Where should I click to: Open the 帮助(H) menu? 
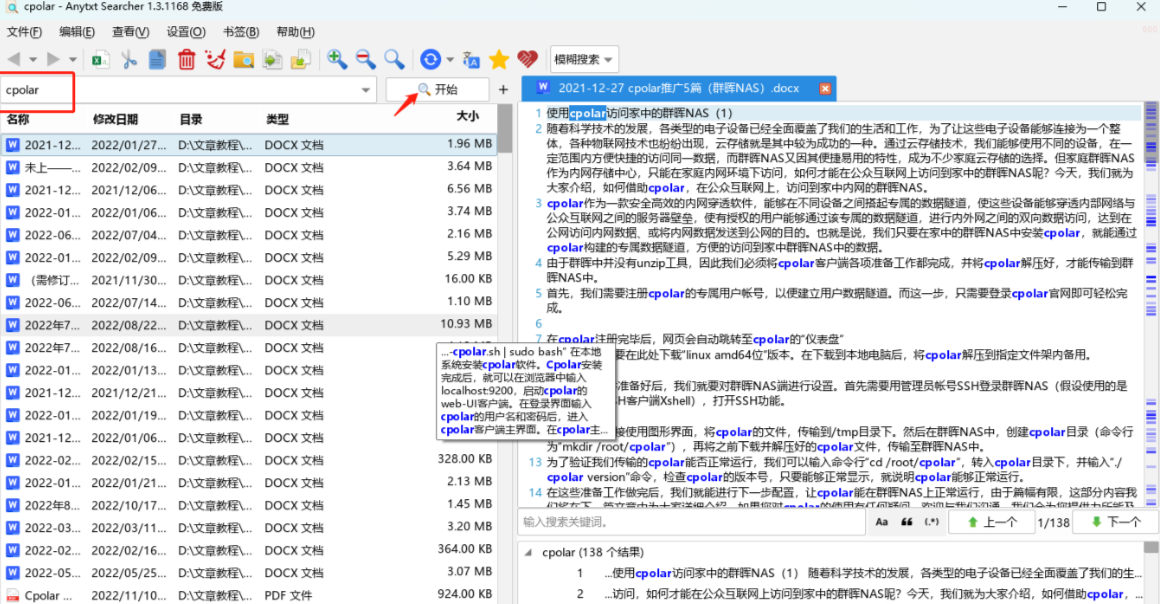295,32
